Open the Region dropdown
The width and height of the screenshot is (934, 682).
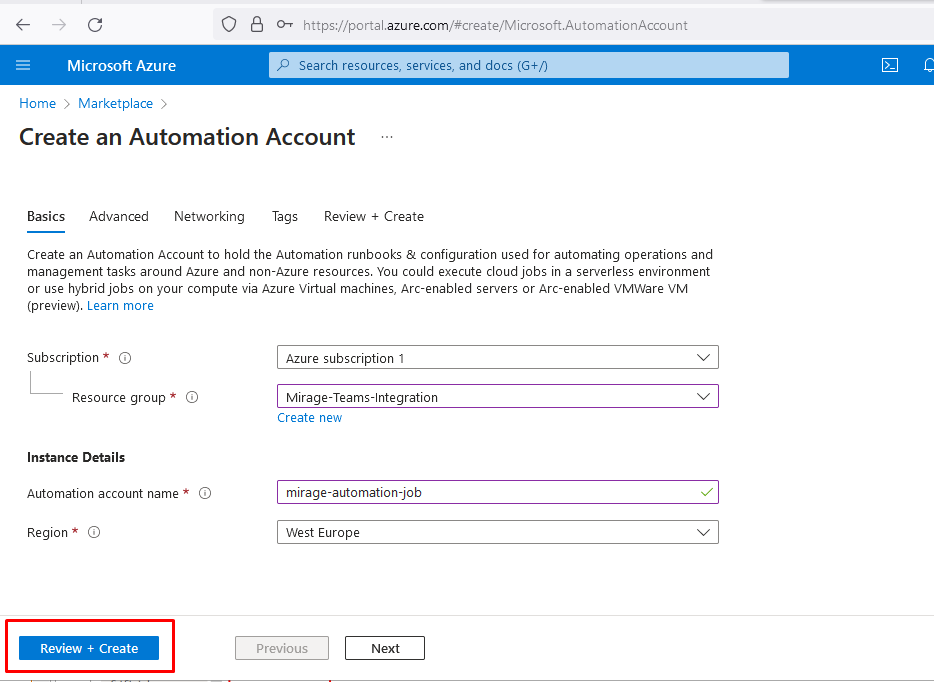click(498, 532)
